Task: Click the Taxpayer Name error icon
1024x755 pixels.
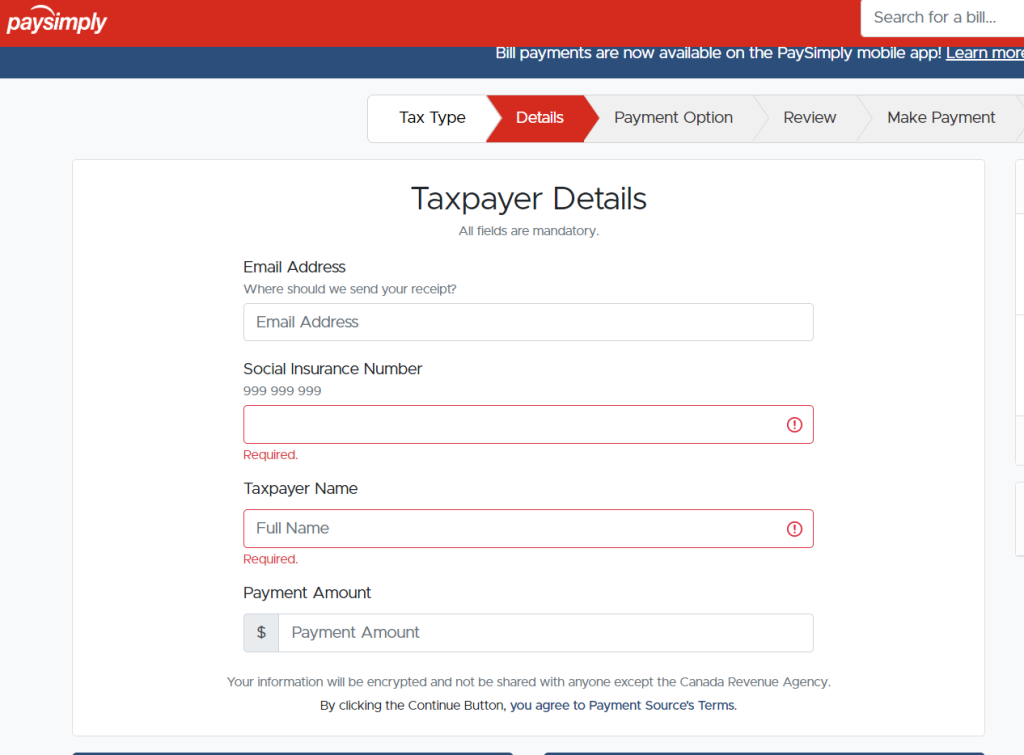Action: (794, 529)
